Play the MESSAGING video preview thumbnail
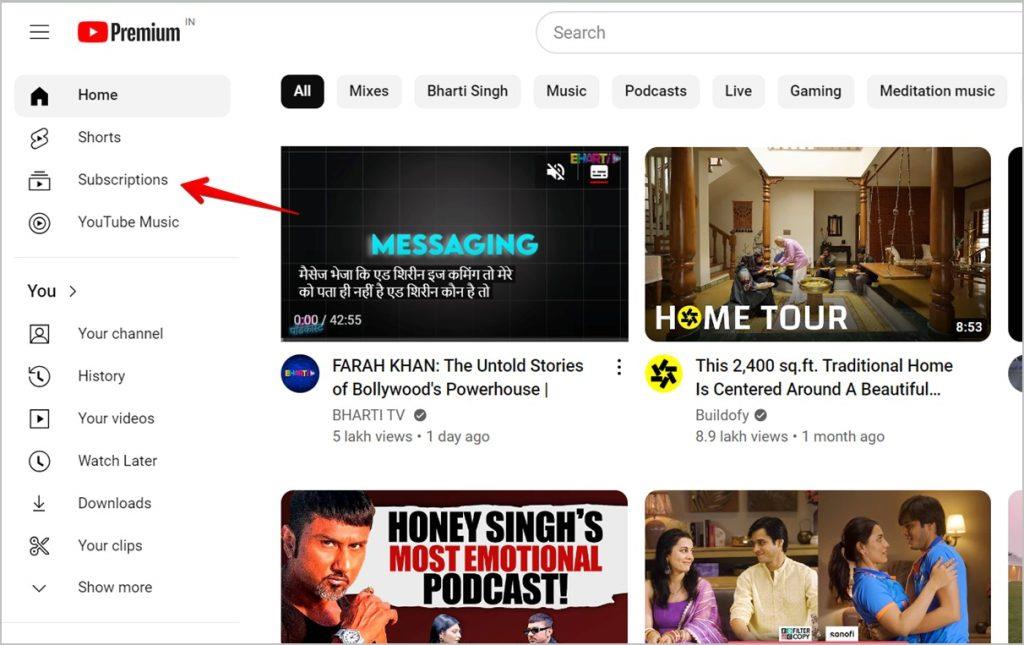Image resolution: width=1024 pixels, height=645 pixels. pyautogui.click(x=455, y=244)
